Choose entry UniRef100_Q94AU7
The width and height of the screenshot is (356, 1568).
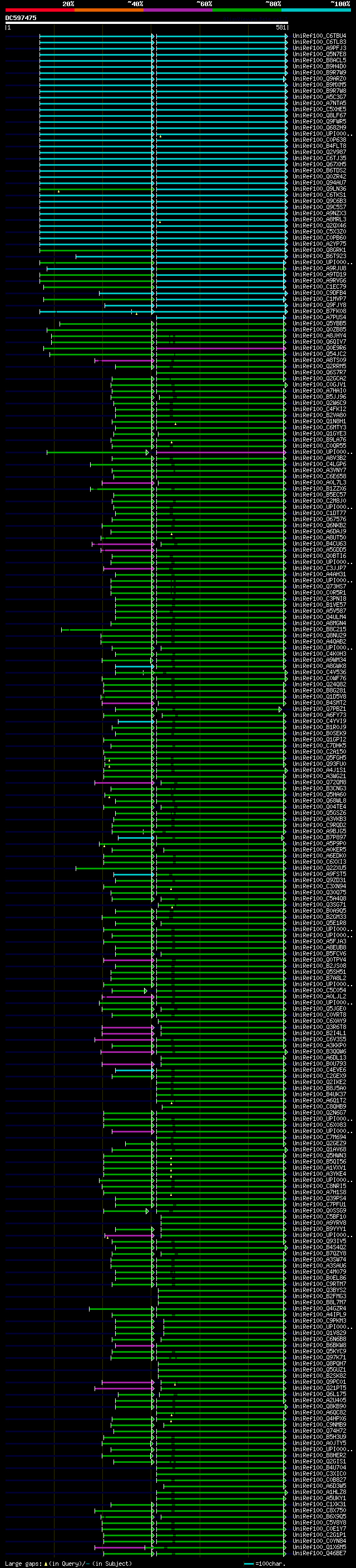pyautogui.click(x=319, y=182)
